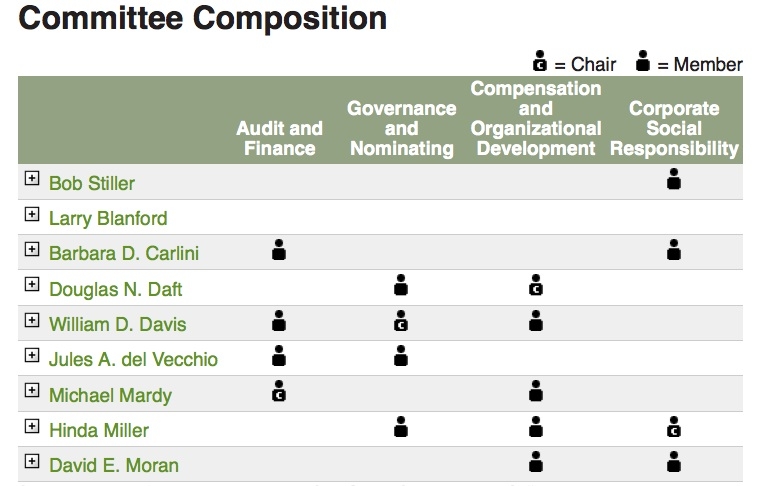Viewport: 759px width, 486px height.
Task: Click David E. Moran's Compensation member icon
Action: pyautogui.click(x=536, y=462)
